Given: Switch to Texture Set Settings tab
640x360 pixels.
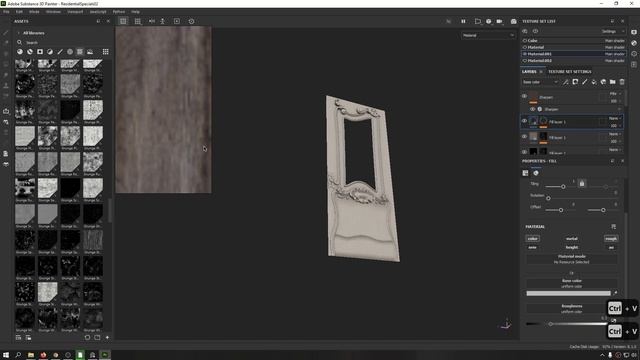Looking at the screenshot, I should click(570, 72).
